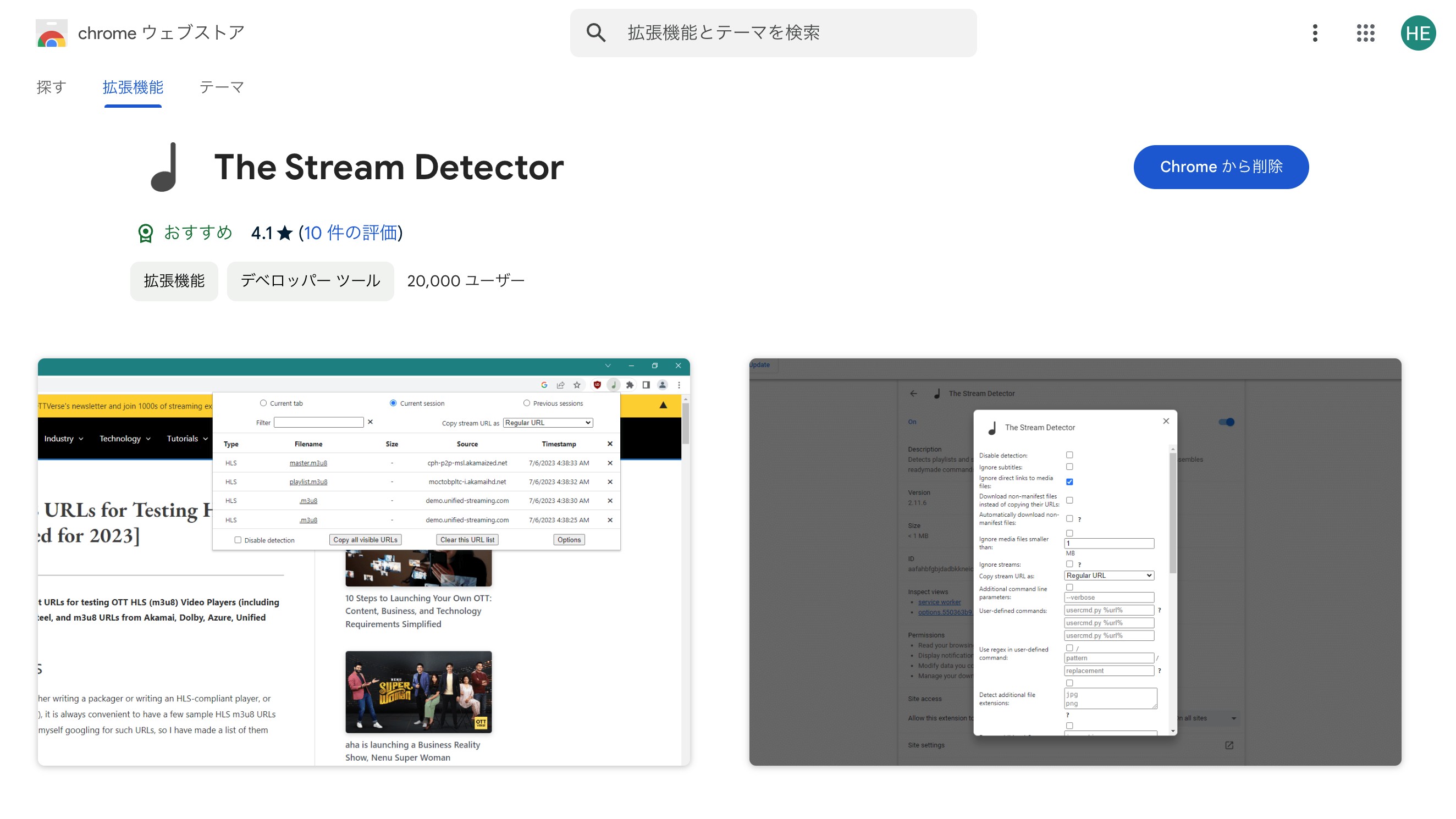Open the second options-dialog screenshot thumbnail
The image size is (1456, 819).
point(1075,562)
